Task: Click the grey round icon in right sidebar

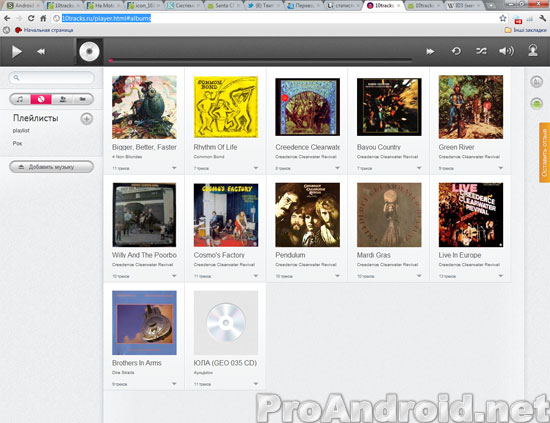Action: point(536,82)
